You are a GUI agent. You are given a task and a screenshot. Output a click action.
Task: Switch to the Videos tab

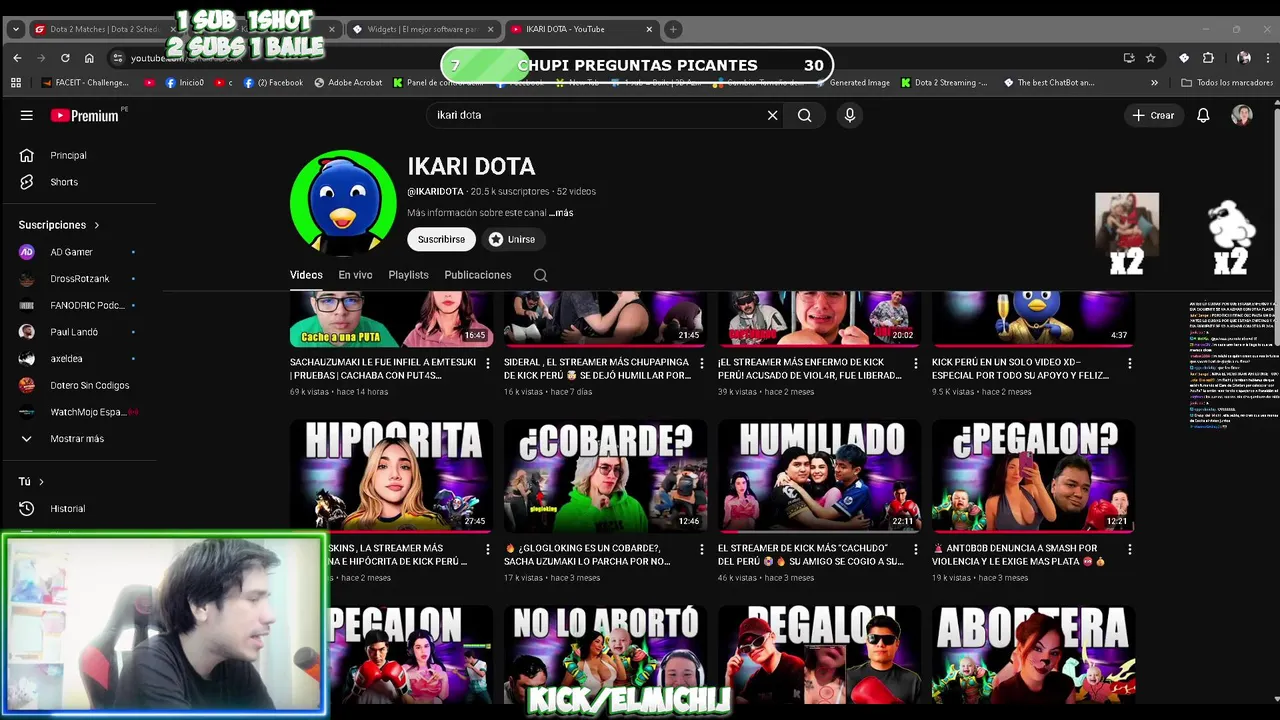[306, 275]
